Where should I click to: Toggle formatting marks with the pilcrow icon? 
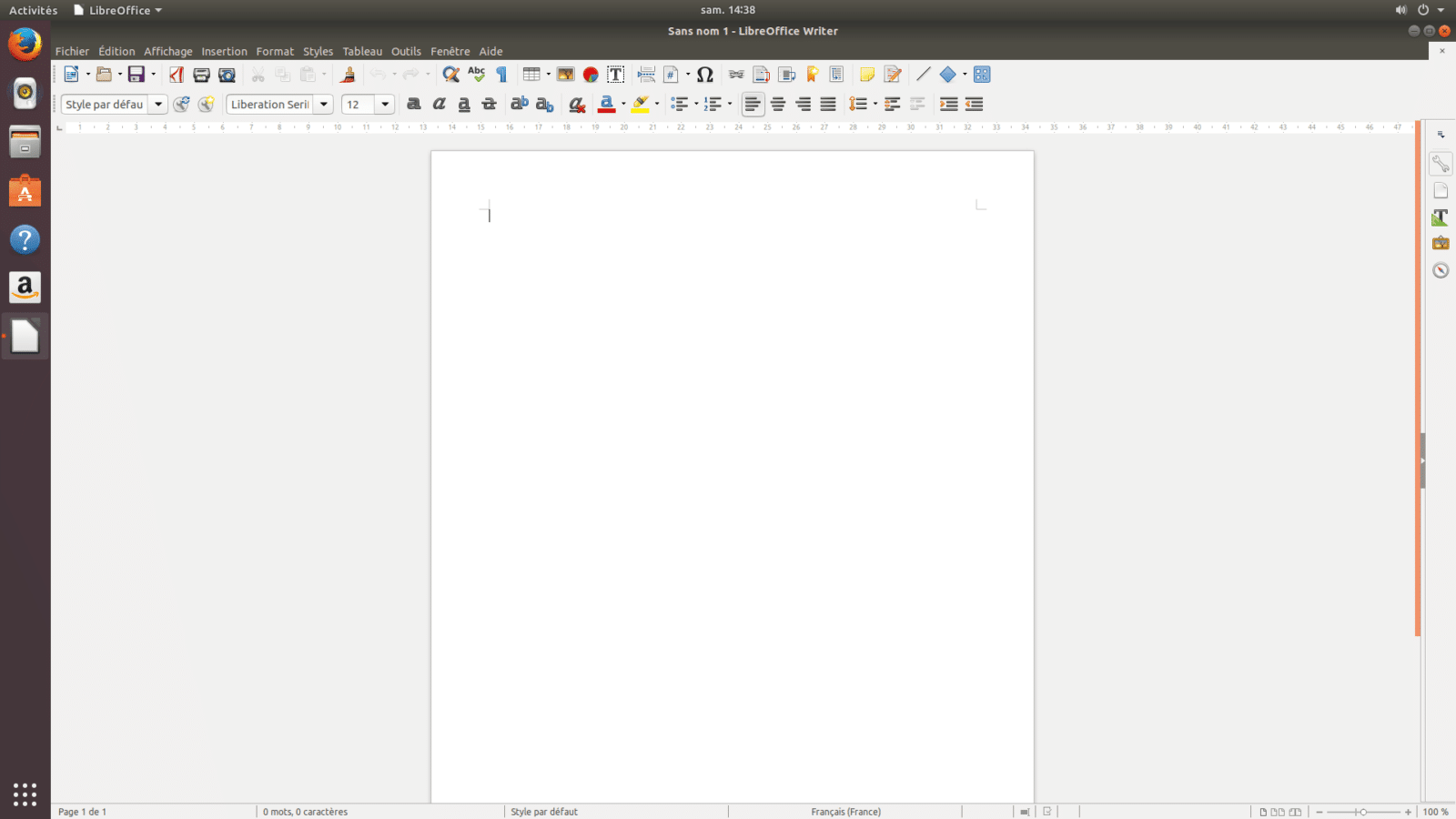pos(501,75)
